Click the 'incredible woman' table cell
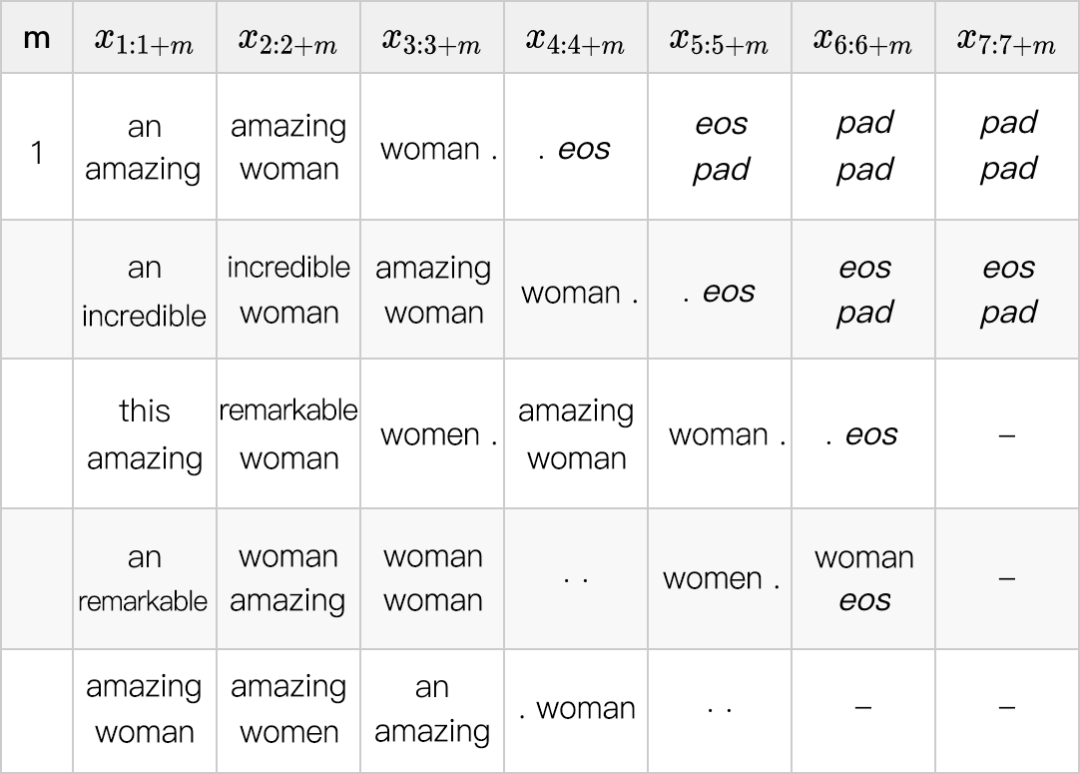Image resolution: width=1080 pixels, height=774 pixels. [288, 290]
